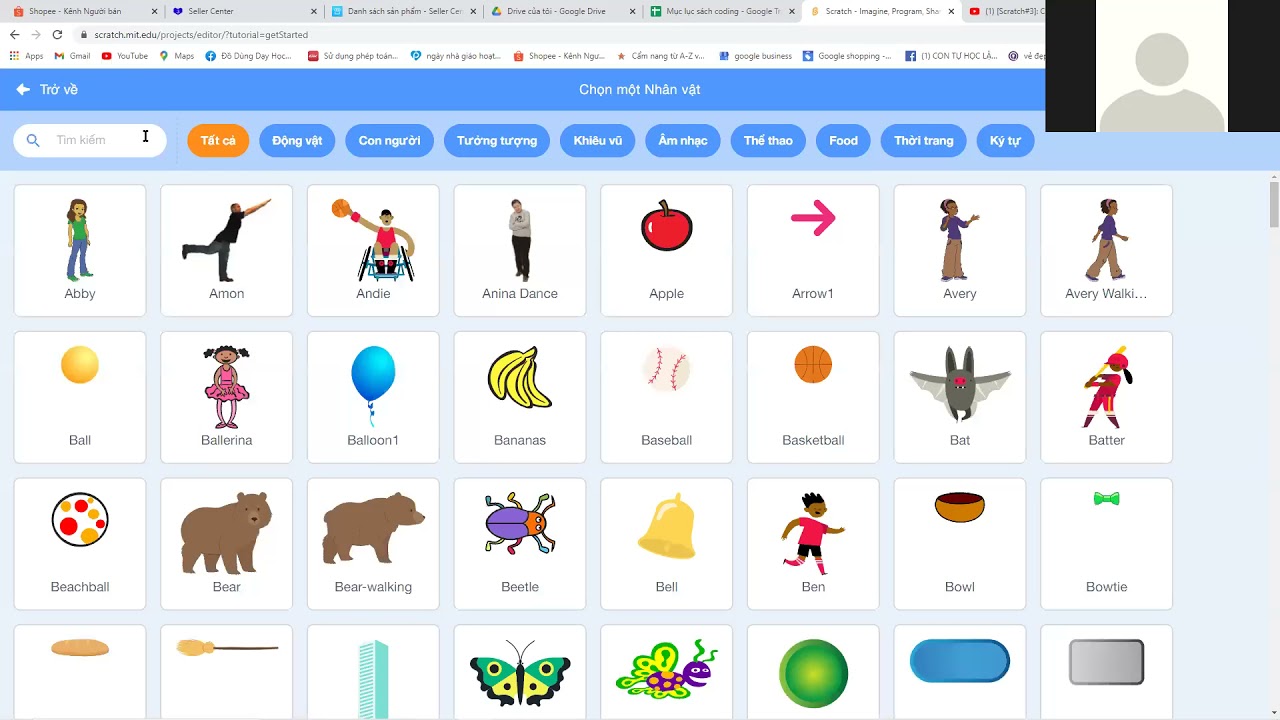Choose the green Bowtie sprite

(x=1107, y=544)
